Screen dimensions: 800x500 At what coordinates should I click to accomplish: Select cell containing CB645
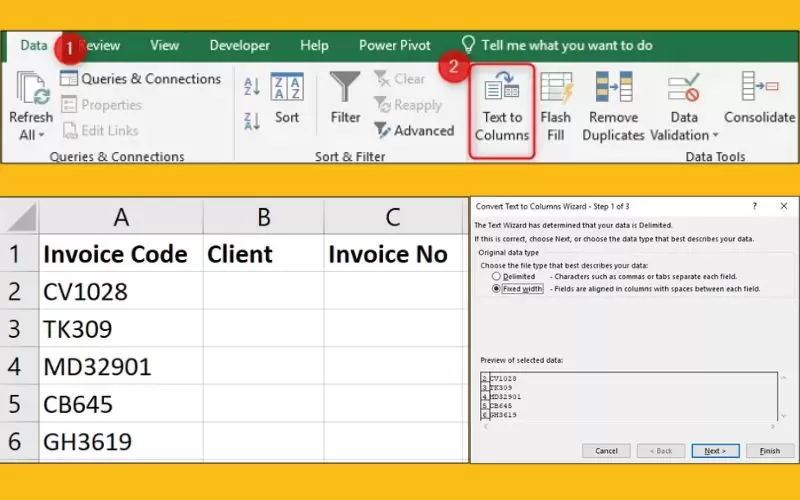(121, 404)
